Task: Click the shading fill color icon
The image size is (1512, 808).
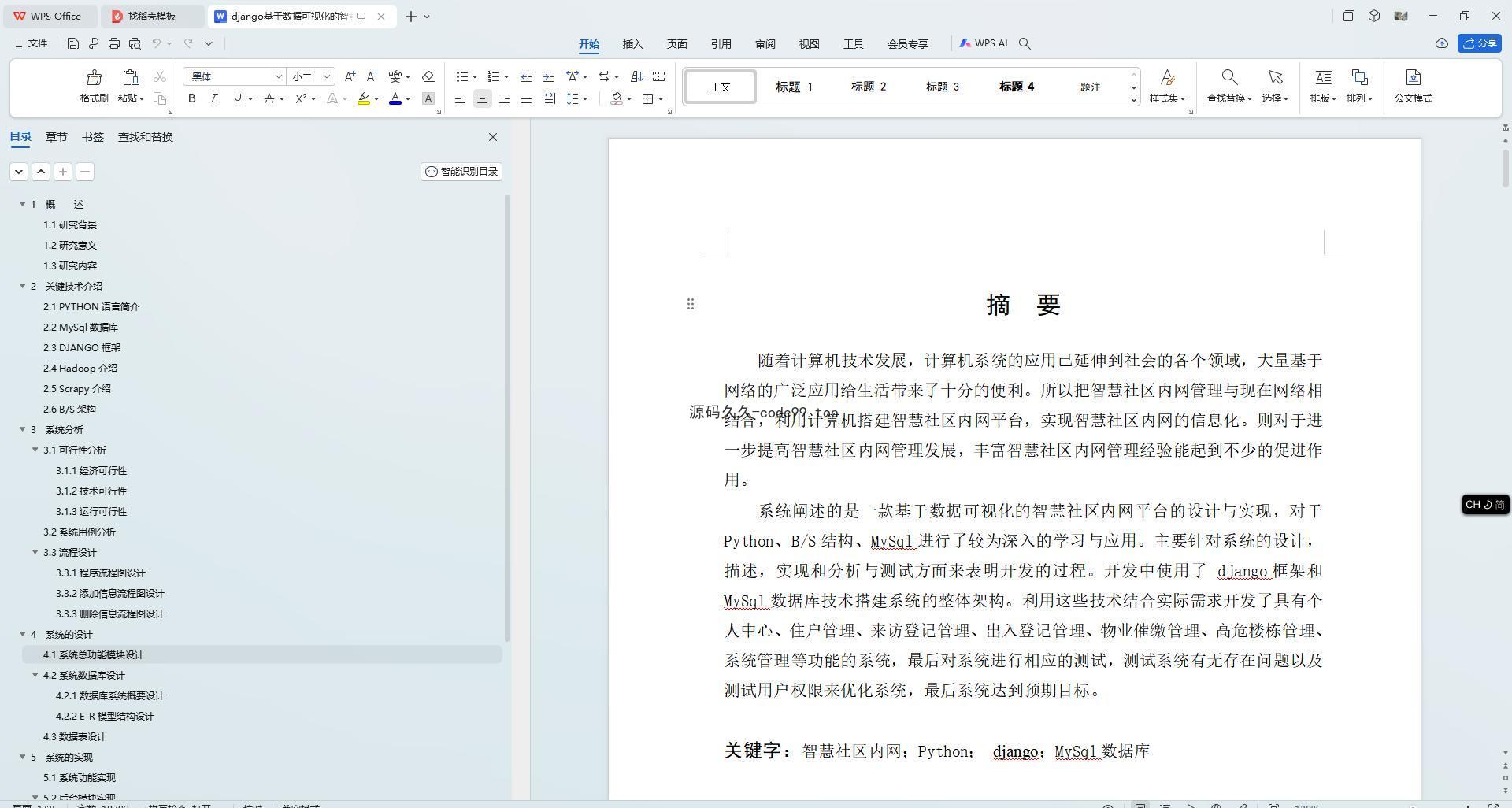Action: (x=617, y=98)
